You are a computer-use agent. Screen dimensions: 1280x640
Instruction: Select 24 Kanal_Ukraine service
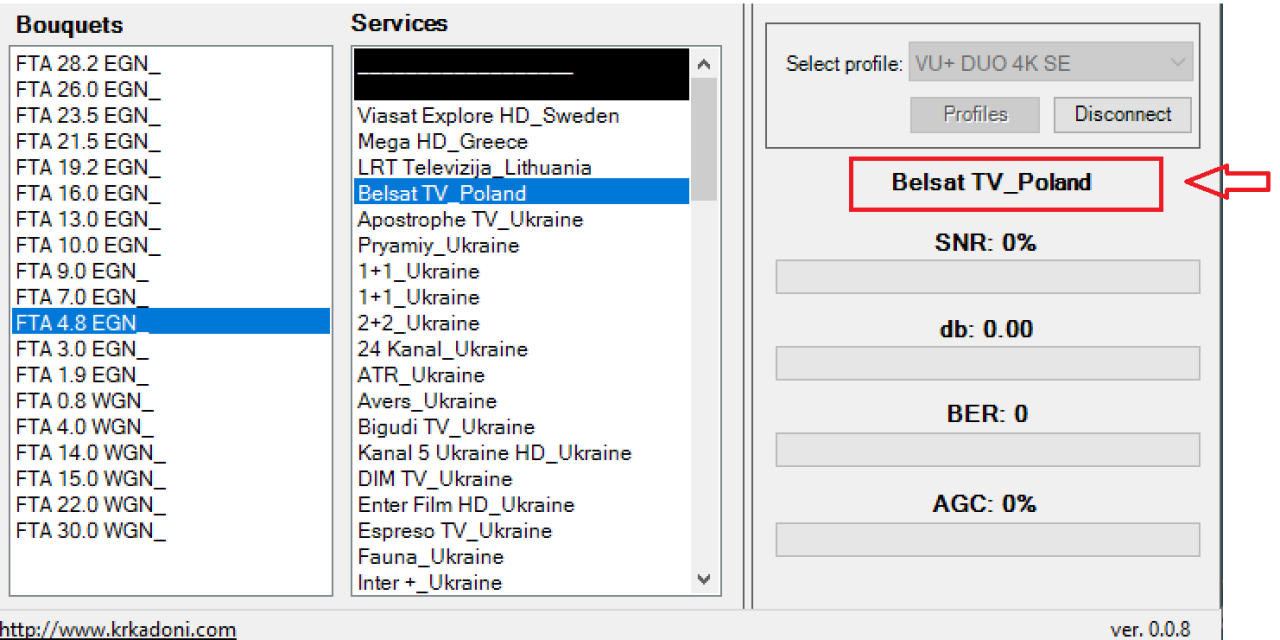pos(442,349)
